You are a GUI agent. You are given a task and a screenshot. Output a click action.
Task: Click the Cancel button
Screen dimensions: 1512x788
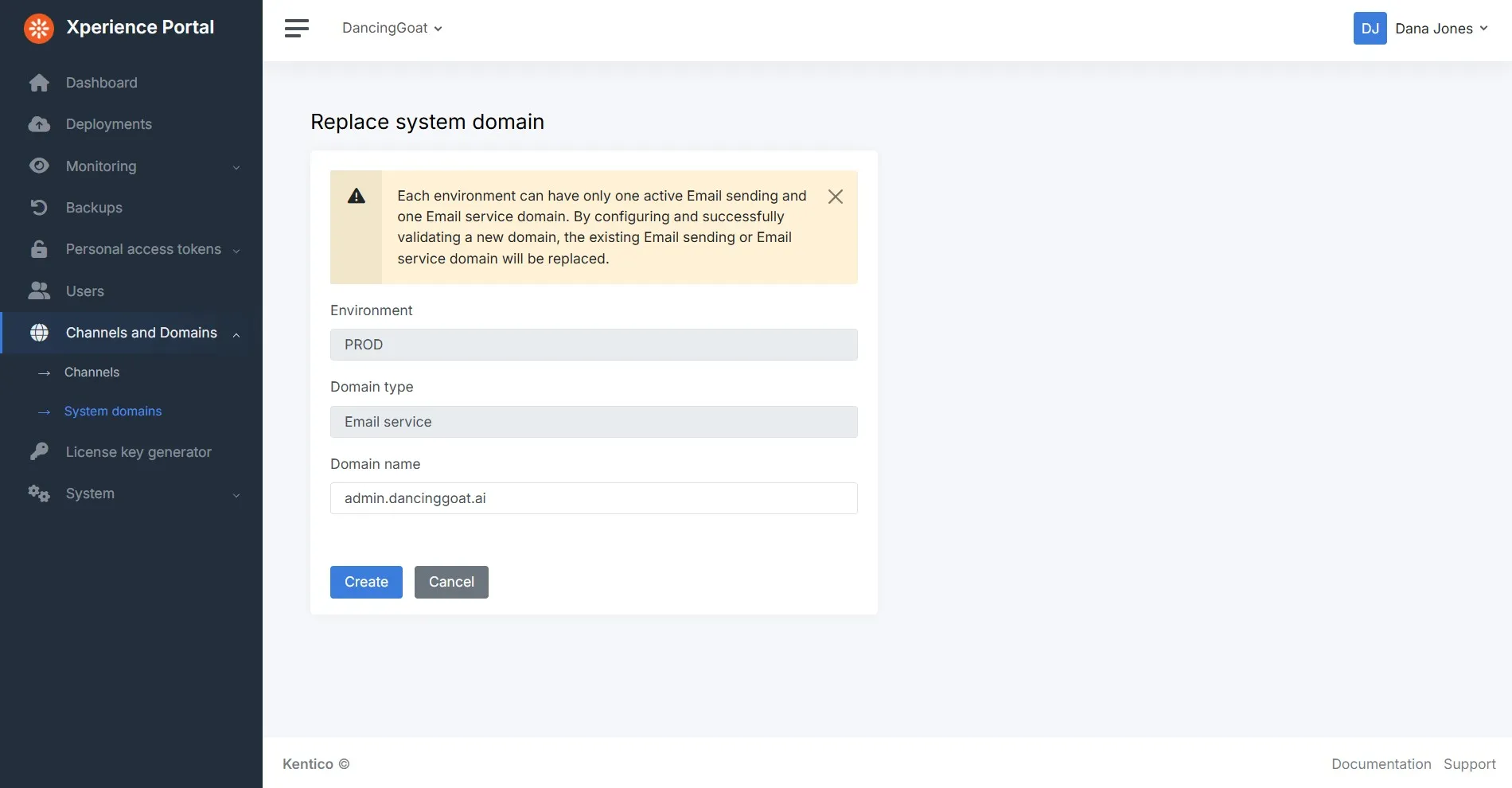pyautogui.click(x=451, y=582)
